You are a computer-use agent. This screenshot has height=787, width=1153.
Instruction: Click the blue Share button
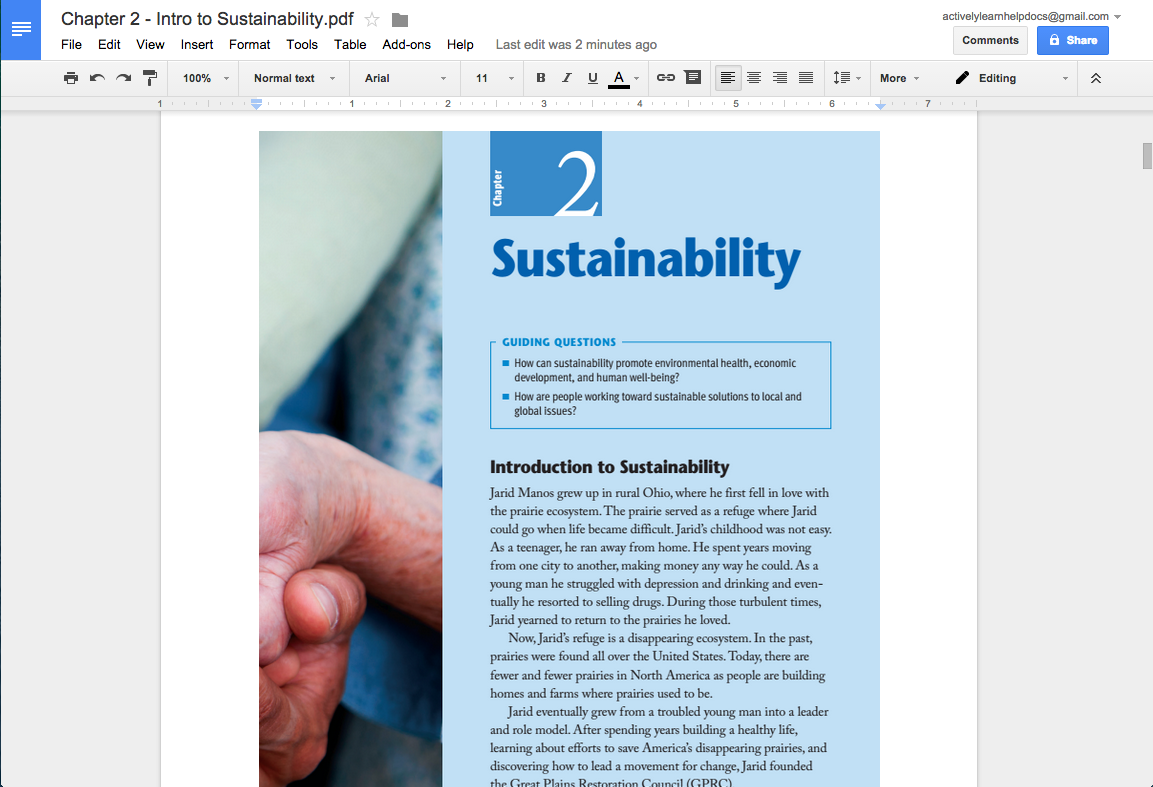[x=1073, y=40]
